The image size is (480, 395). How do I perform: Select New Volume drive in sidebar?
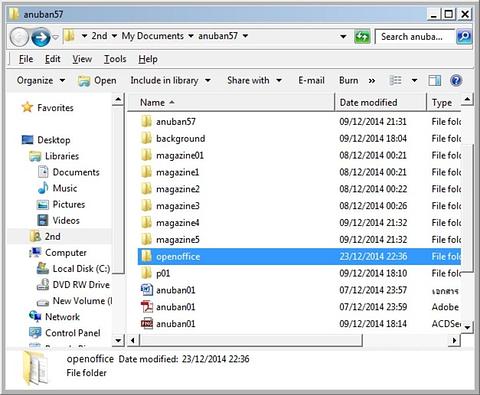point(75,301)
